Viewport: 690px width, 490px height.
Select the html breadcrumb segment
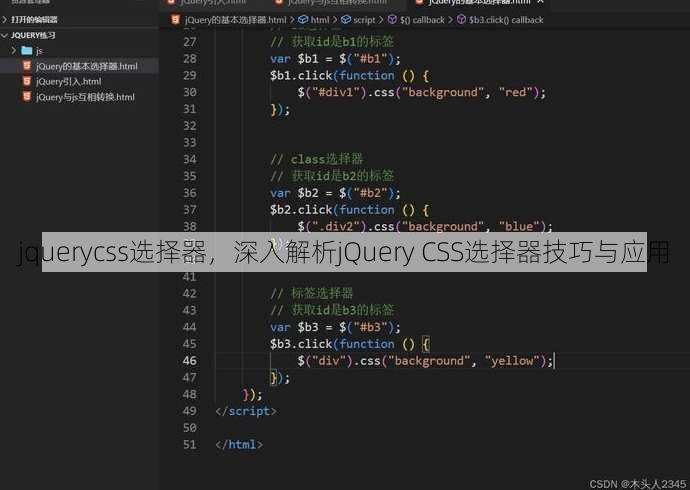pos(320,20)
